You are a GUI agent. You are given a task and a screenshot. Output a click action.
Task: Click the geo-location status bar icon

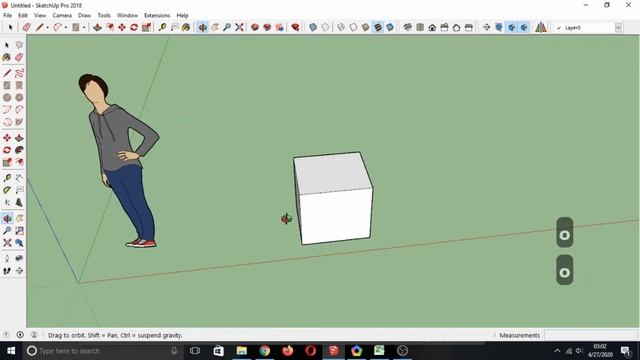click(6, 335)
